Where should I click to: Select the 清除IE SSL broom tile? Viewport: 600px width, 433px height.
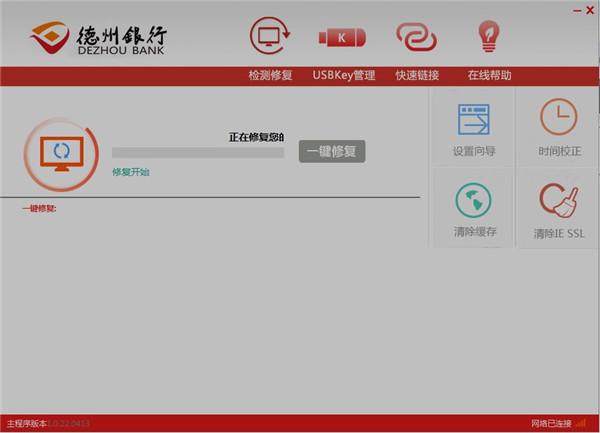(x=558, y=209)
